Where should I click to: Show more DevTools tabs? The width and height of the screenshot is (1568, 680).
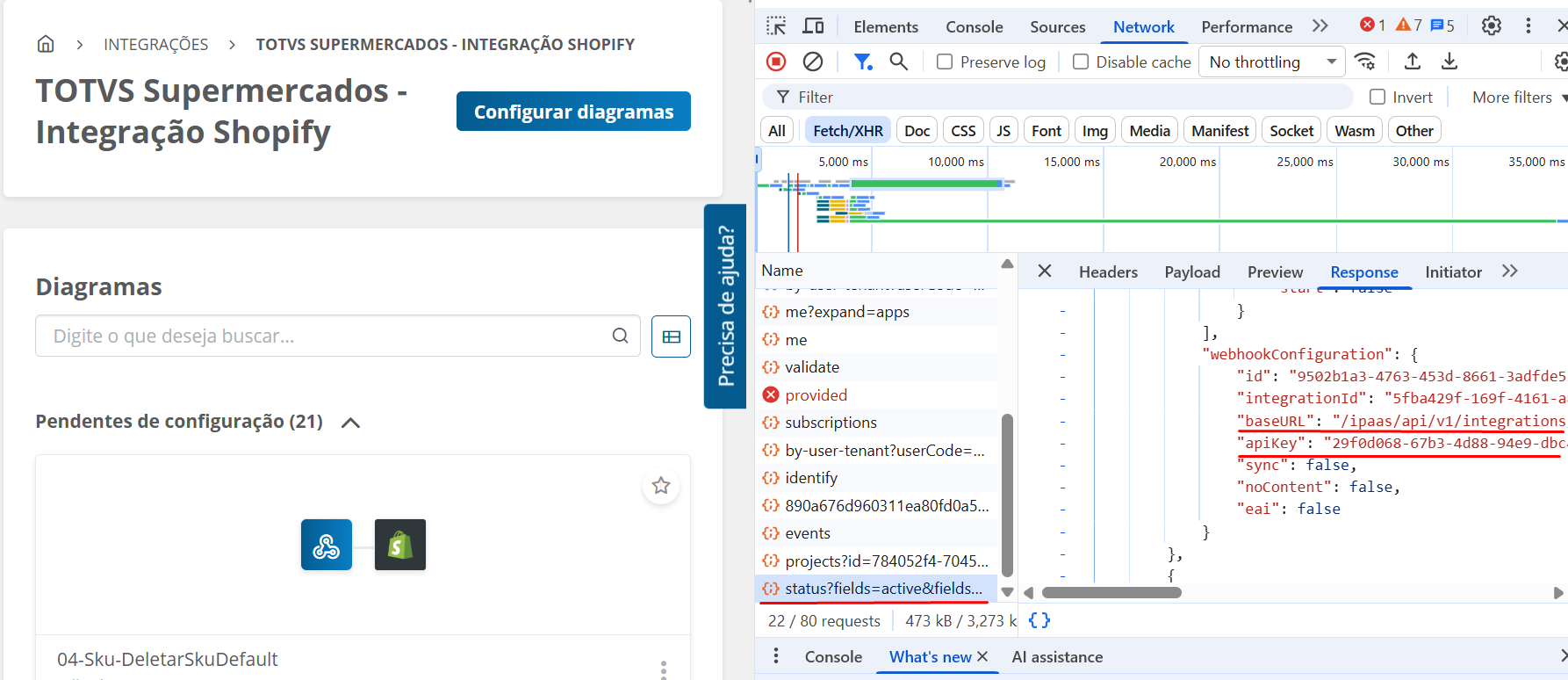(x=1320, y=26)
